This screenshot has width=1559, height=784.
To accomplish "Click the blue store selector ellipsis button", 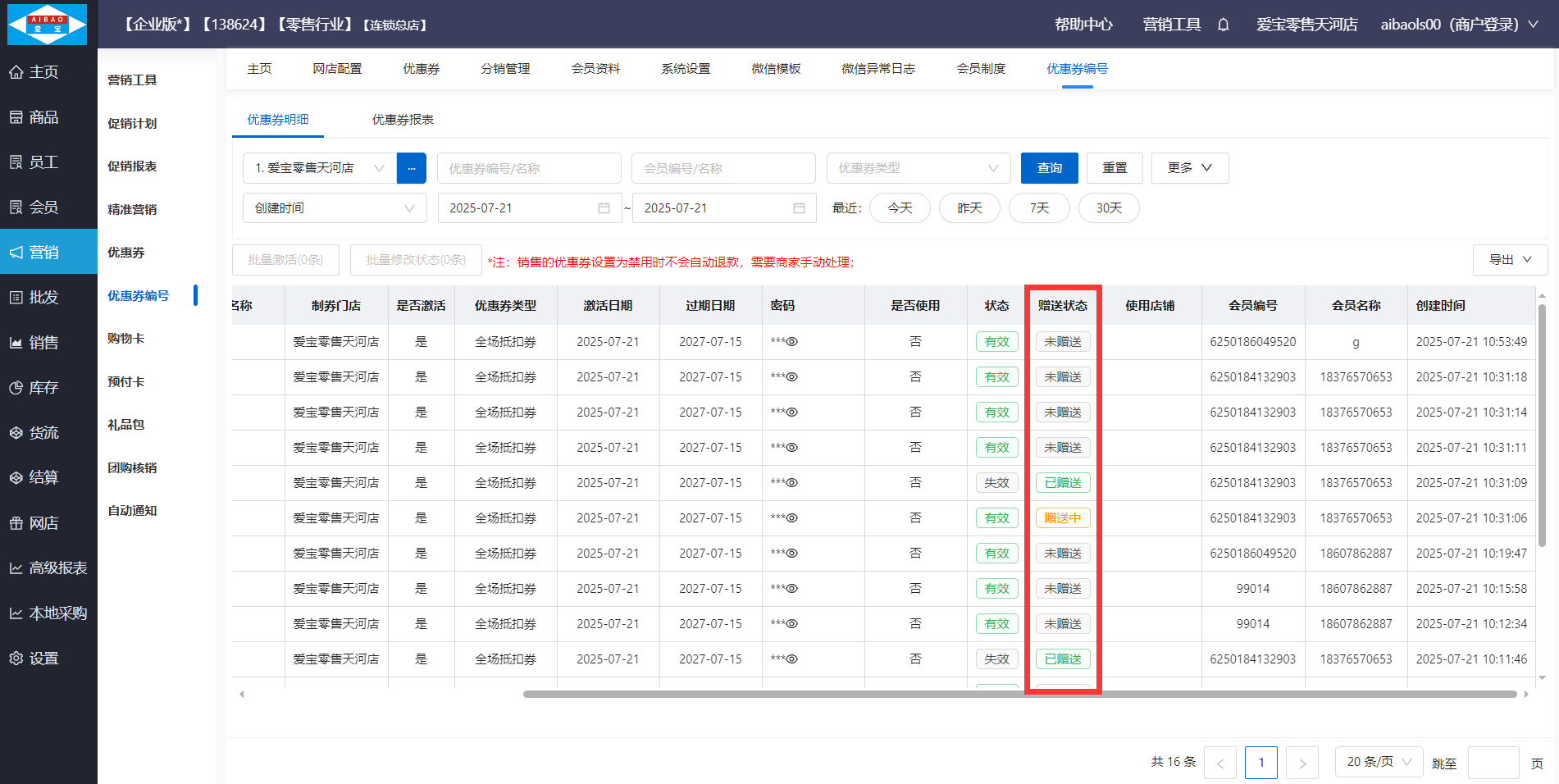I will click(411, 168).
